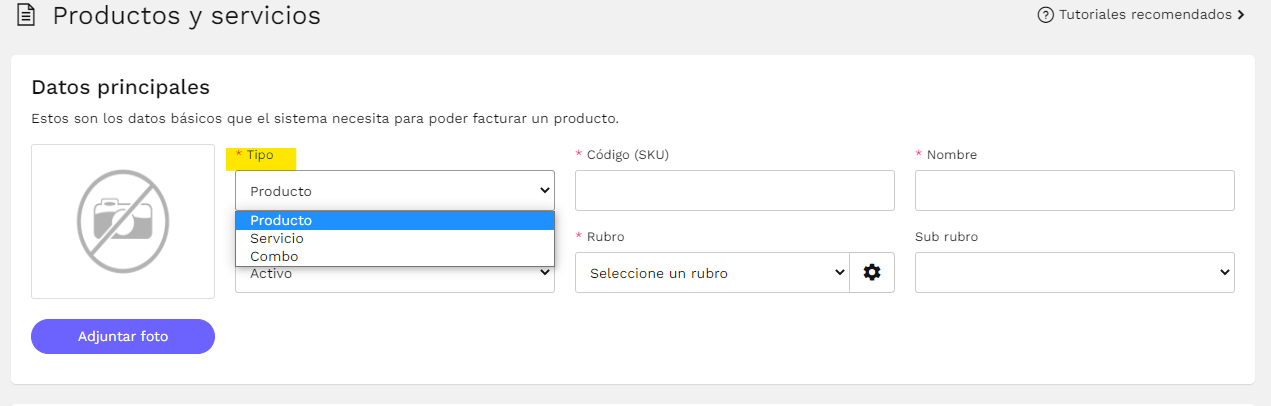Open the Sub rubro dropdown

(1075, 272)
